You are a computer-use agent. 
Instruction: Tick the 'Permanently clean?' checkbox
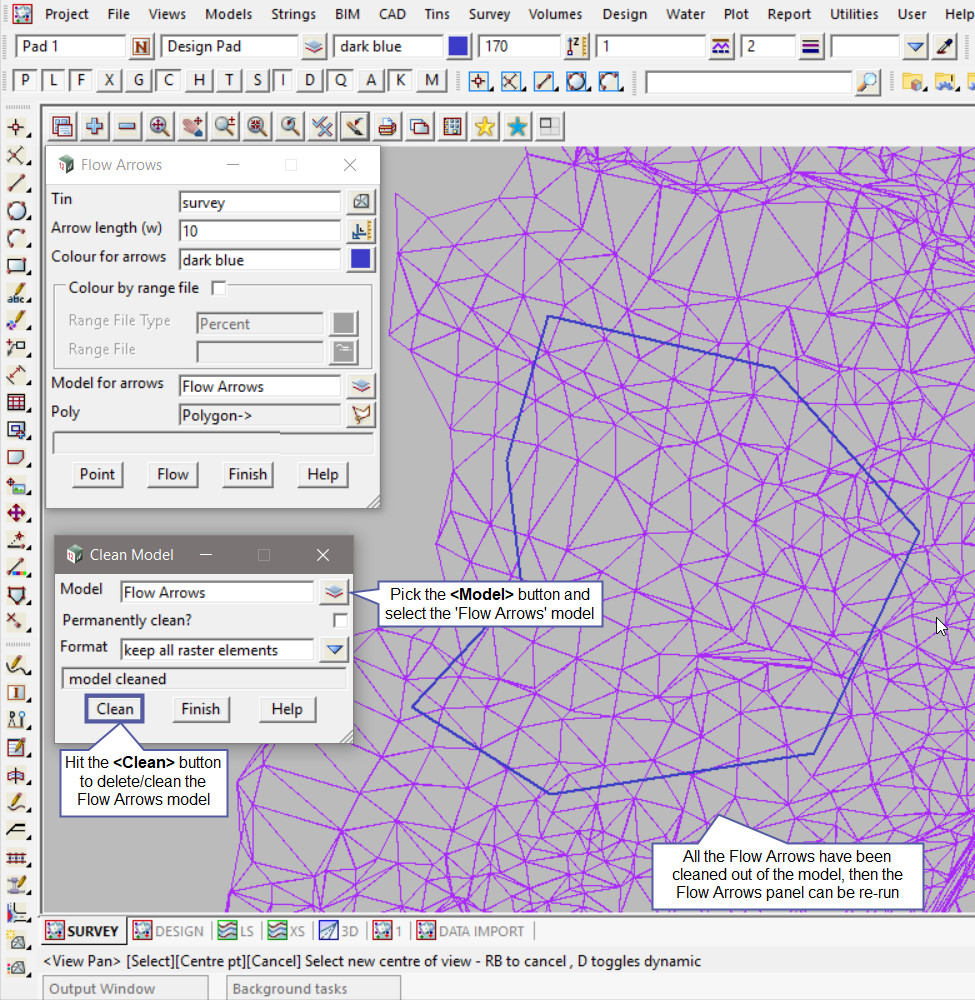tap(340, 621)
